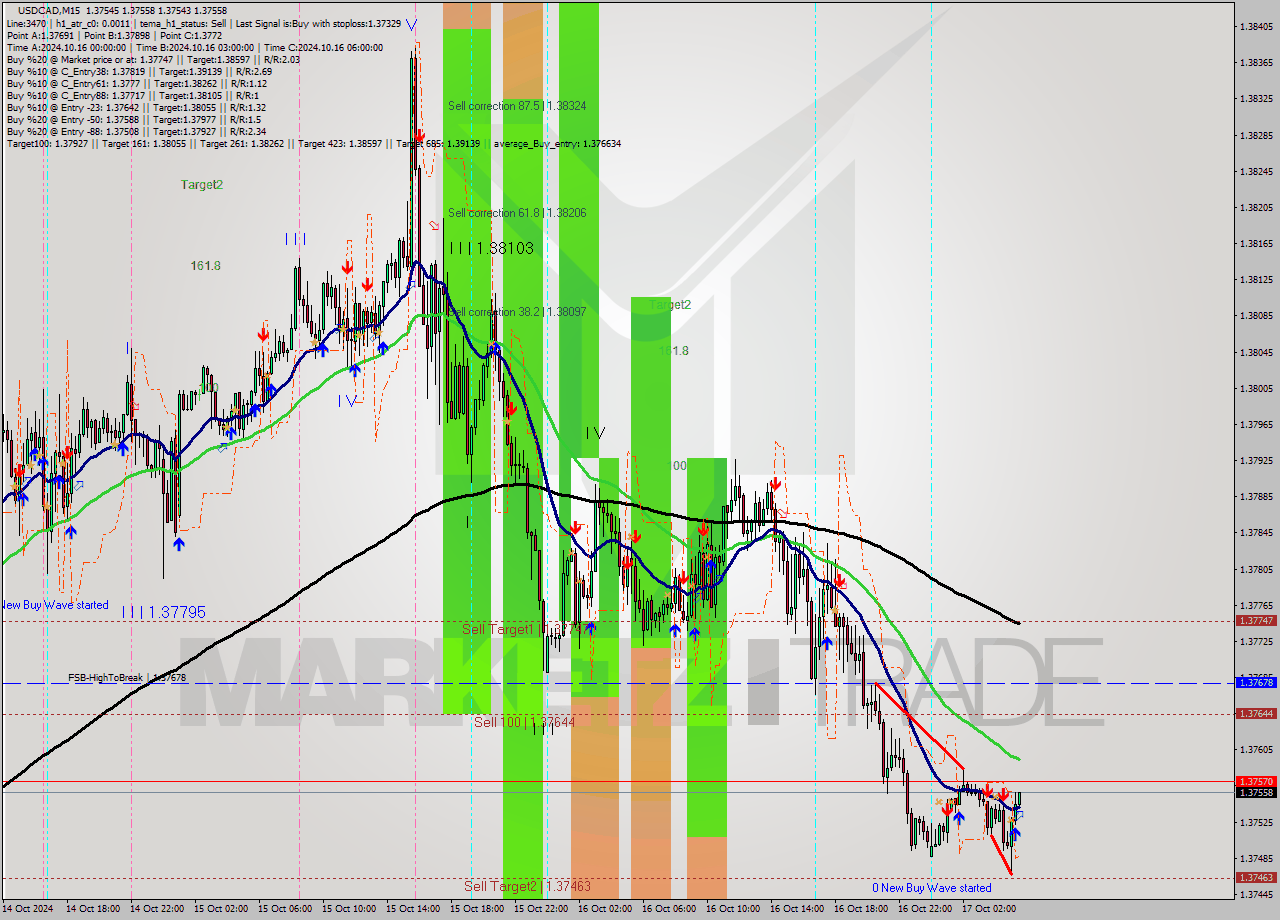
Task: Click the 'Time A:2024.10.16 06:00:00' line
Action: tap(195, 47)
